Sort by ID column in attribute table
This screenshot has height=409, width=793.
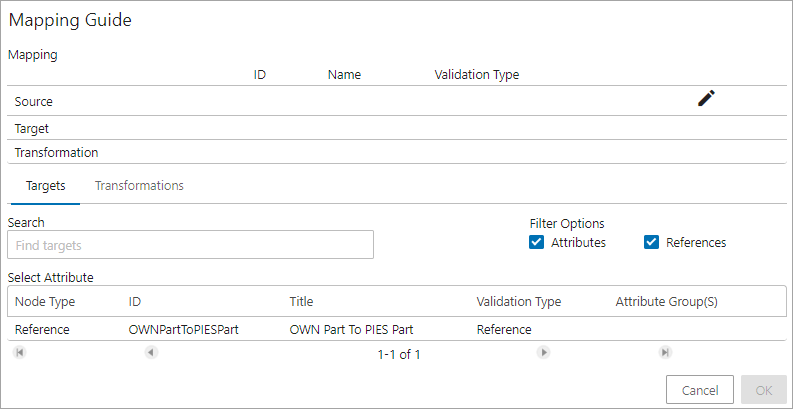[135, 302]
